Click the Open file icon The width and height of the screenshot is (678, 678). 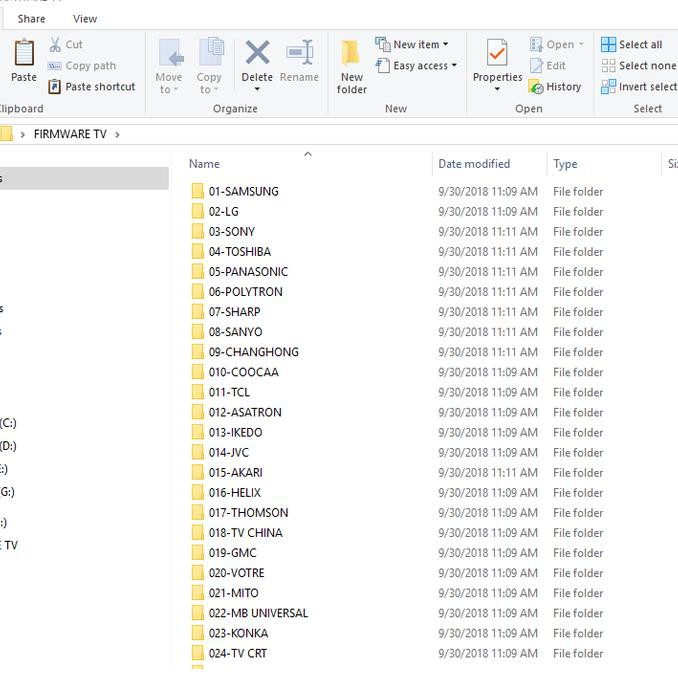tap(536, 44)
